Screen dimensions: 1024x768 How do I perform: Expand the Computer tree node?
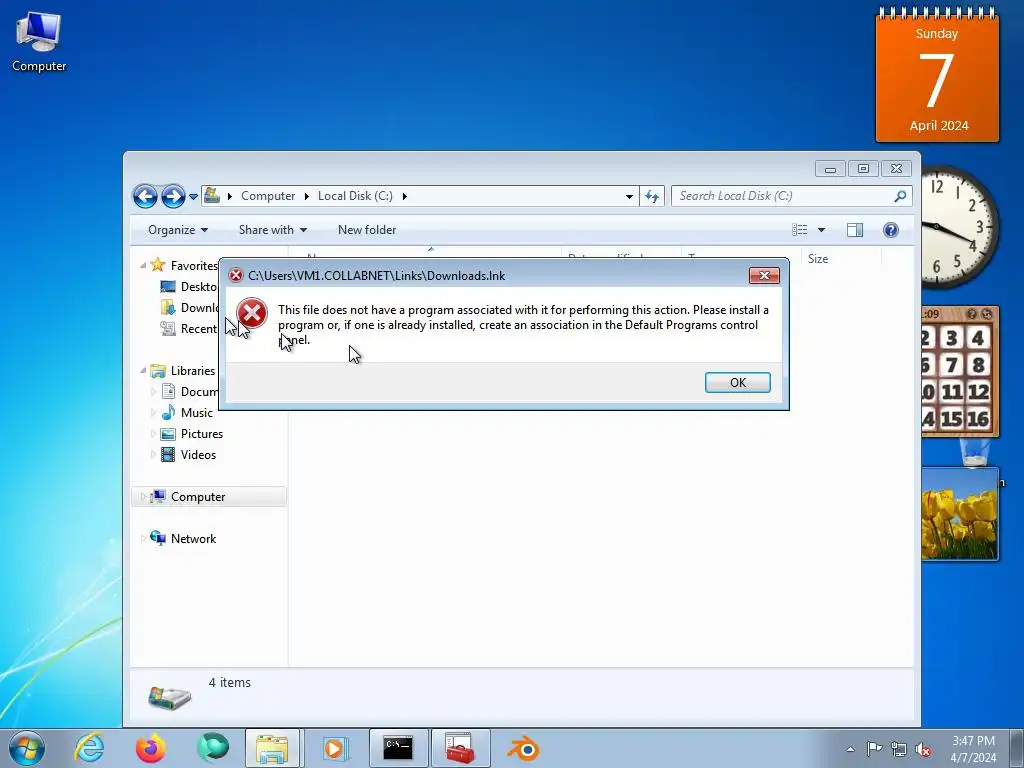pyautogui.click(x=143, y=497)
